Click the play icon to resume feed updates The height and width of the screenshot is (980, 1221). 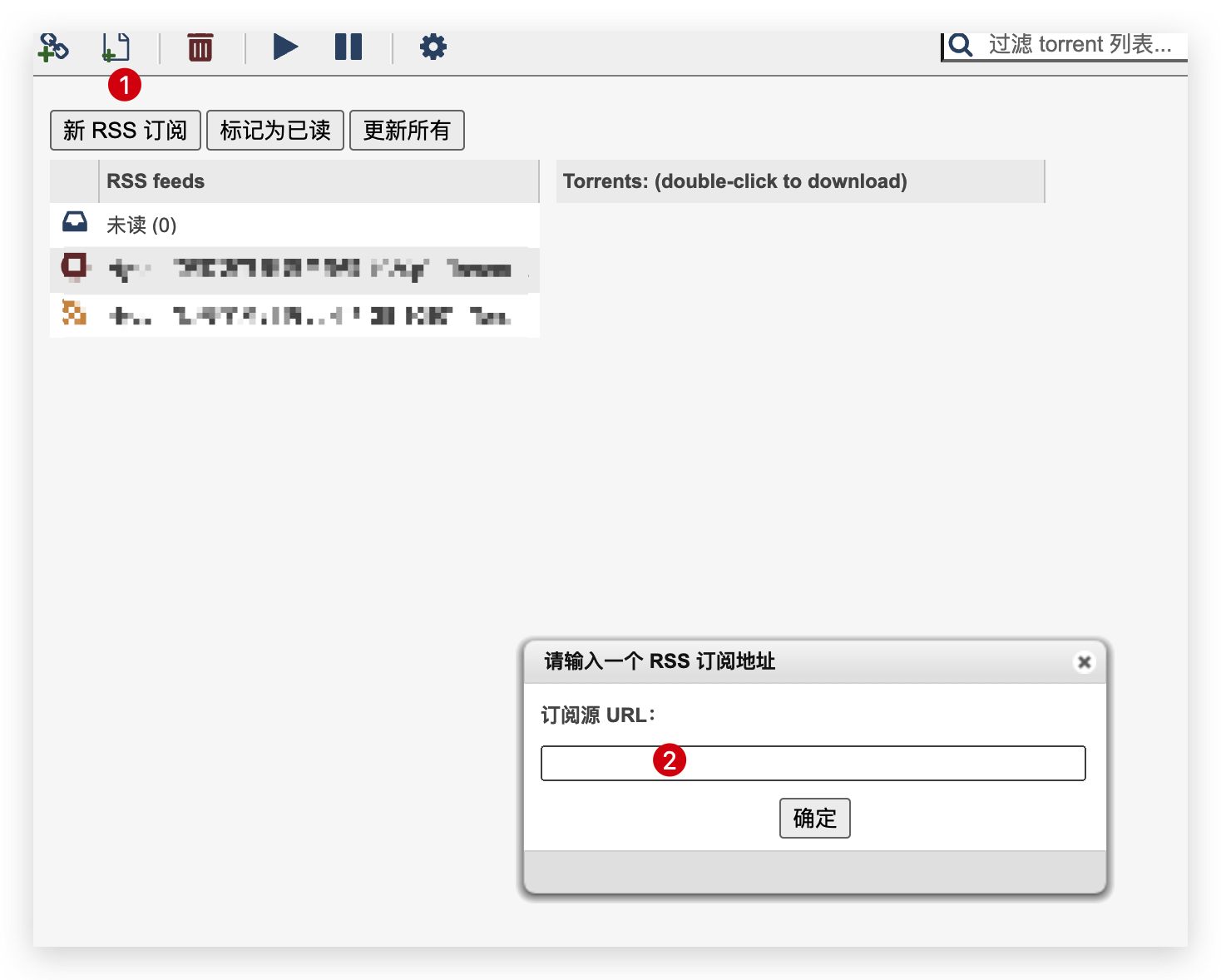tap(285, 47)
